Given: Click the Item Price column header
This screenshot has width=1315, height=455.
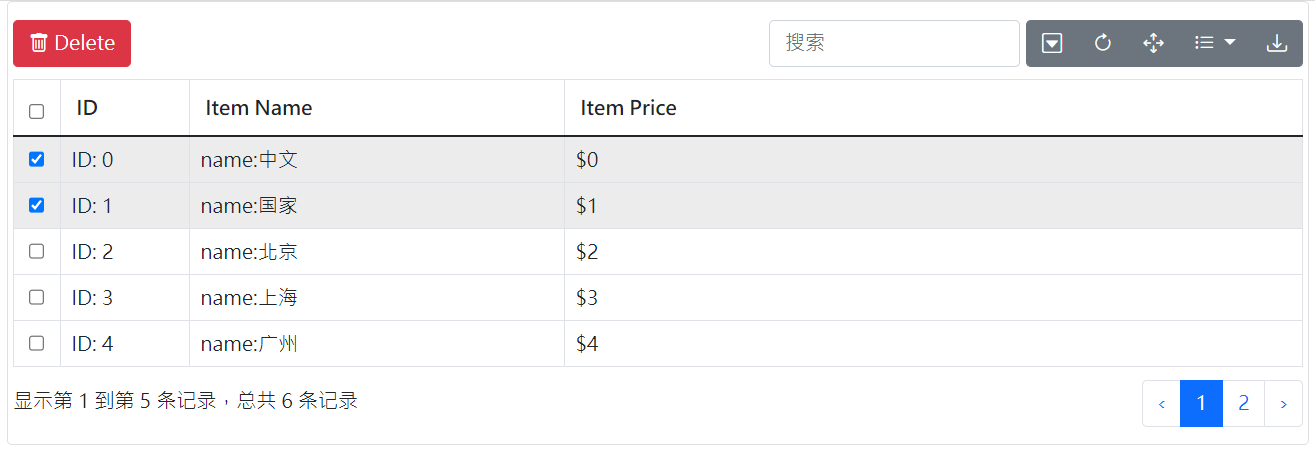Looking at the screenshot, I should point(628,108).
